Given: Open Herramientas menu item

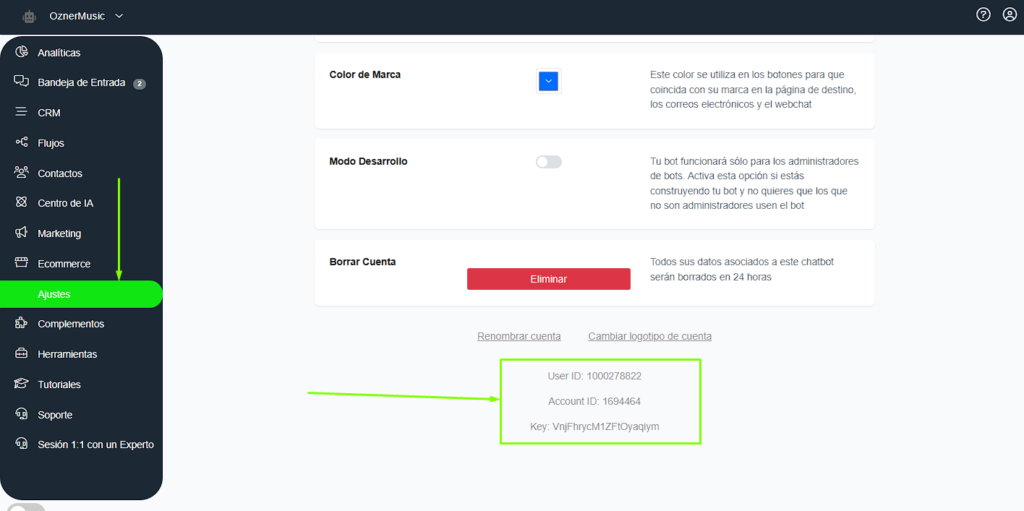Looking at the screenshot, I should pyautogui.click(x=66, y=354).
